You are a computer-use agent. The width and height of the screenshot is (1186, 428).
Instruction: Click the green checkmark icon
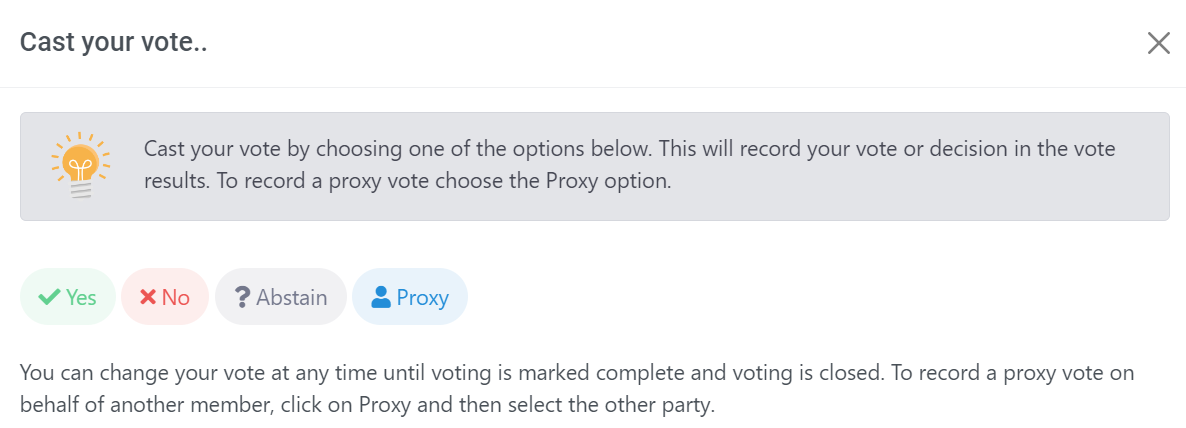point(48,297)
